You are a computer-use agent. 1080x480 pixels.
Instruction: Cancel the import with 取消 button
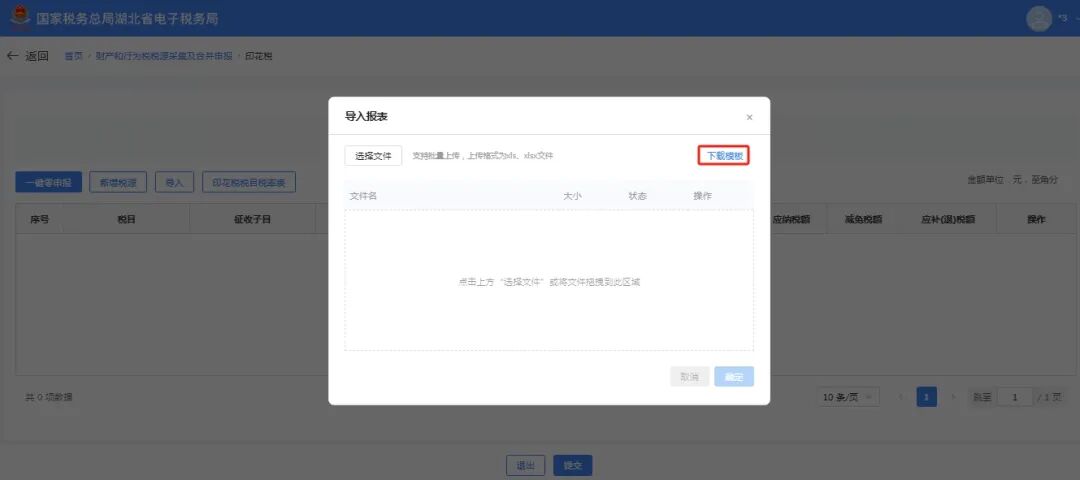tap(689, 377)
